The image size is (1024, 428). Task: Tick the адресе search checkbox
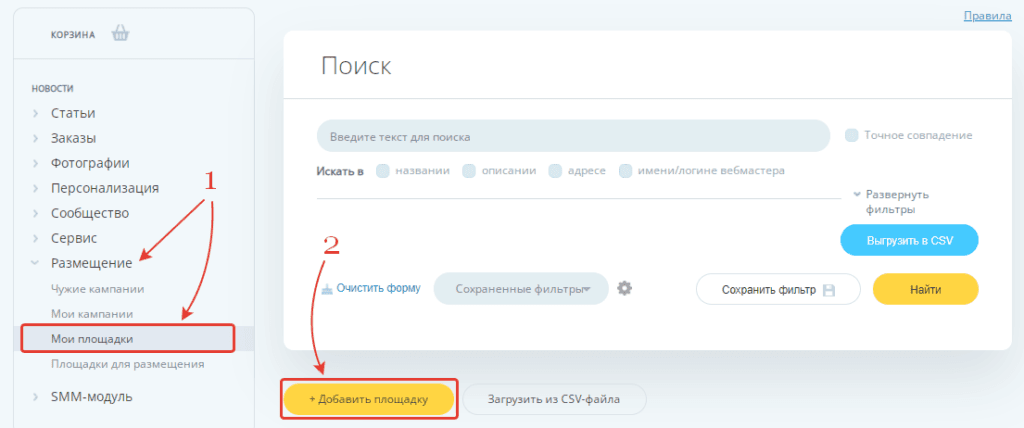coord(555,171)
